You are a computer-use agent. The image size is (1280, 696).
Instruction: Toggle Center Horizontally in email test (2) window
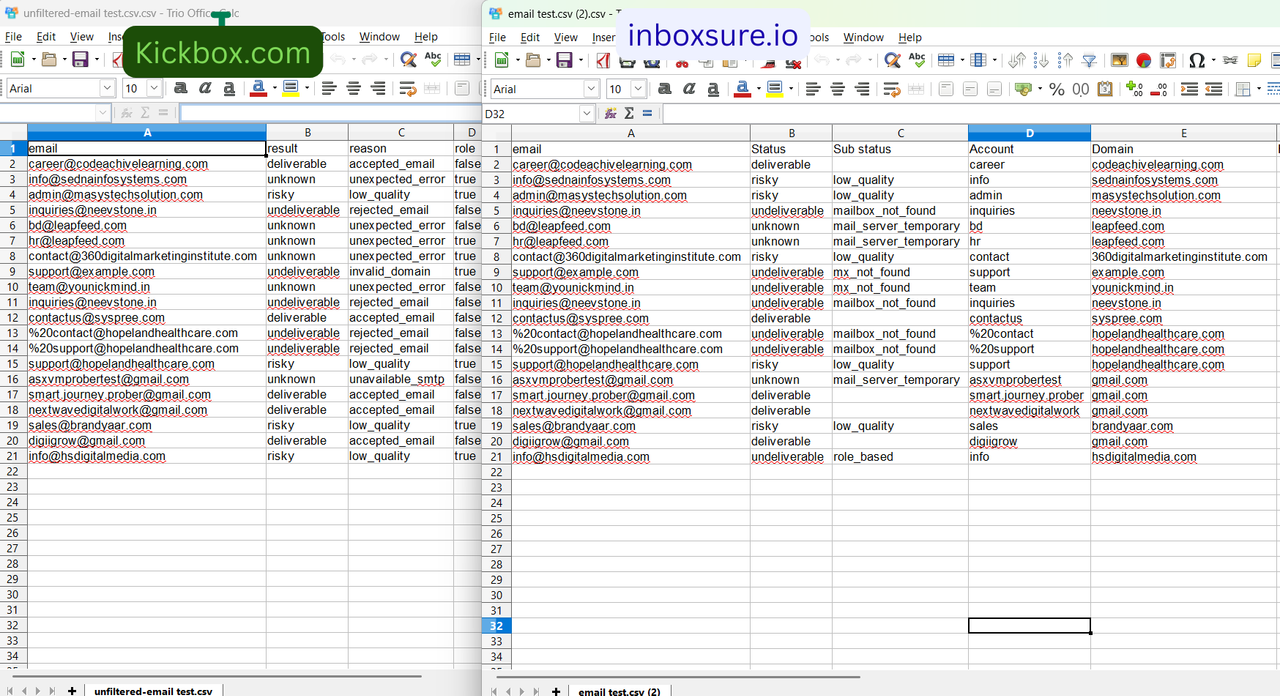pos(838,89)
